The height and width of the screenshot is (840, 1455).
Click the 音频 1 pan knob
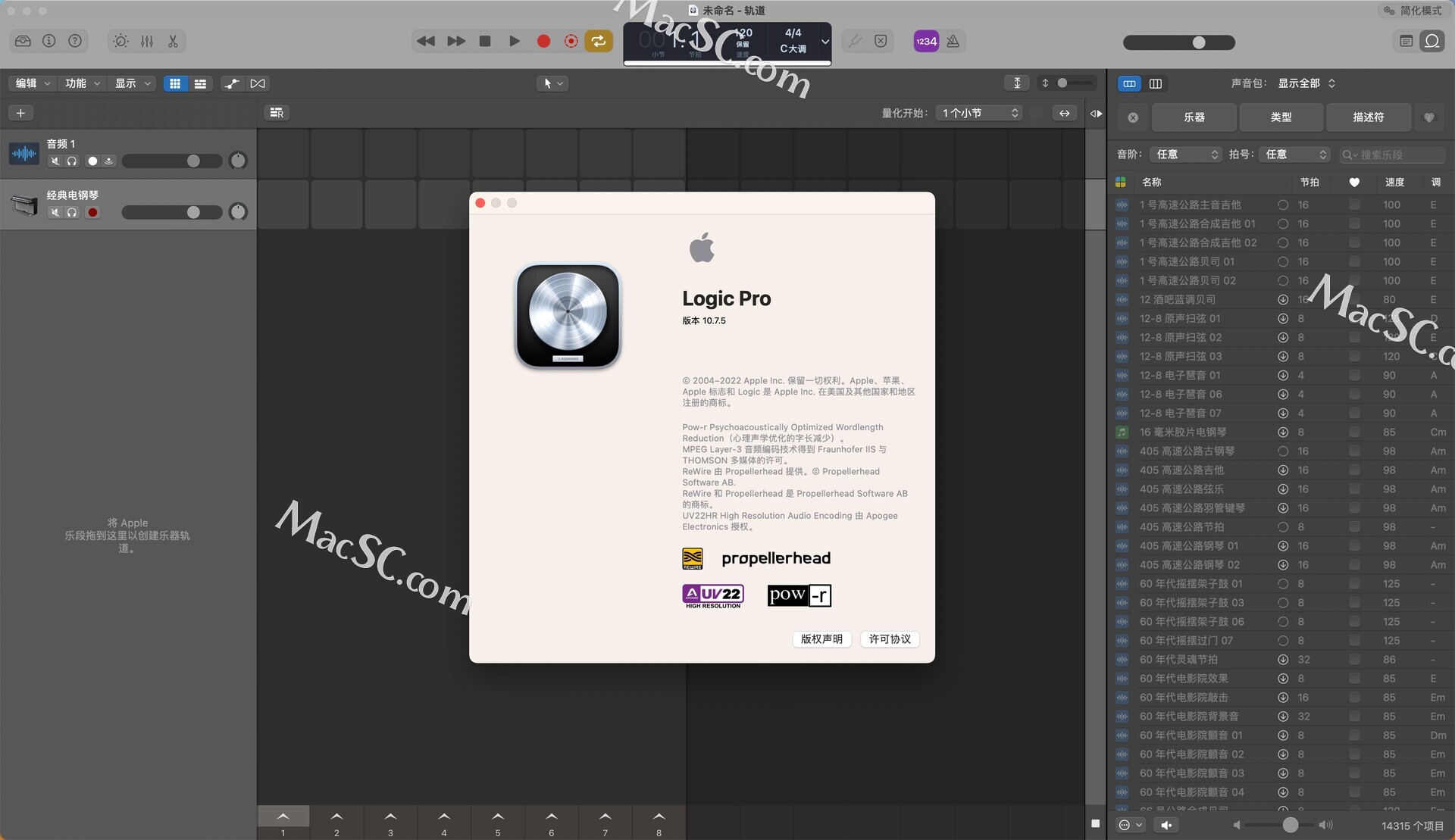coord(238,161)
